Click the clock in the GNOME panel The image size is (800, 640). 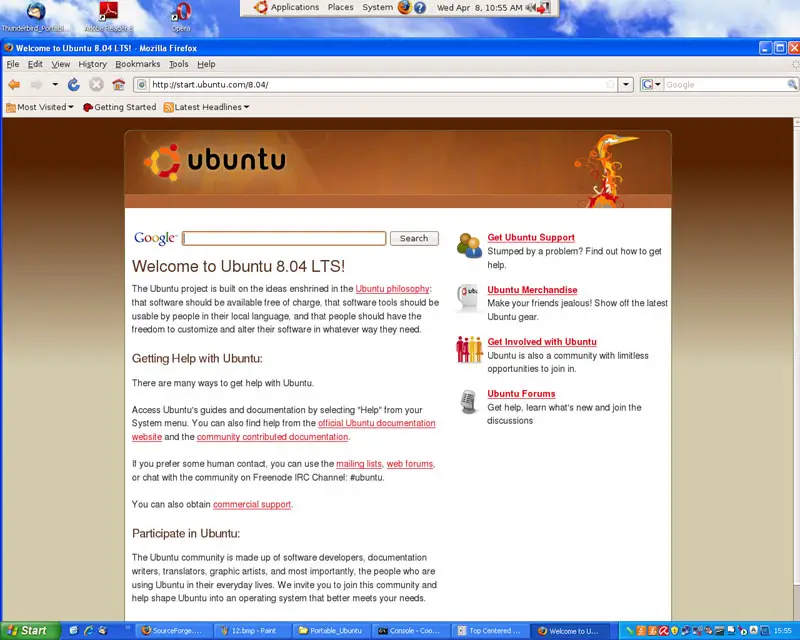(480, 8)
